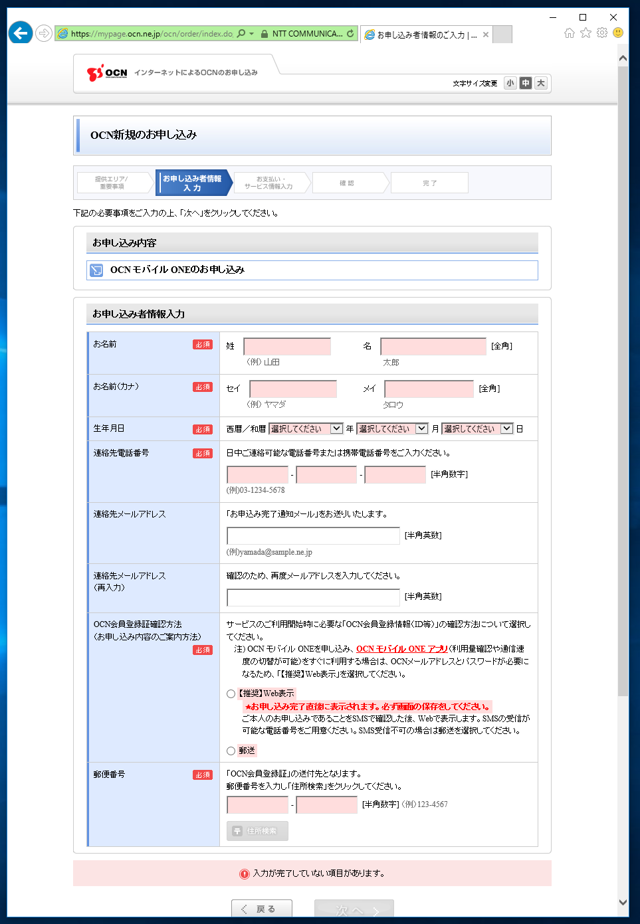
Task: Click the OCN モバイル ONE application icon
Action: [x=96, y=270]
